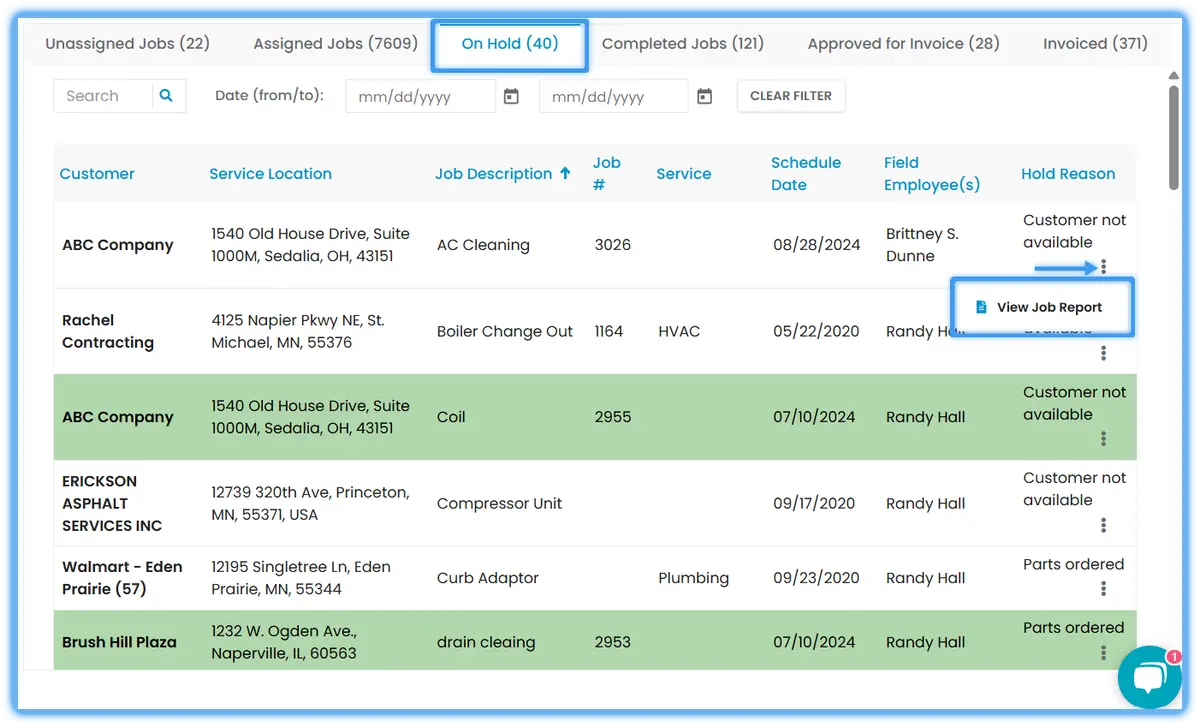Click sort arrow next to Job Description

coord(565,173)
